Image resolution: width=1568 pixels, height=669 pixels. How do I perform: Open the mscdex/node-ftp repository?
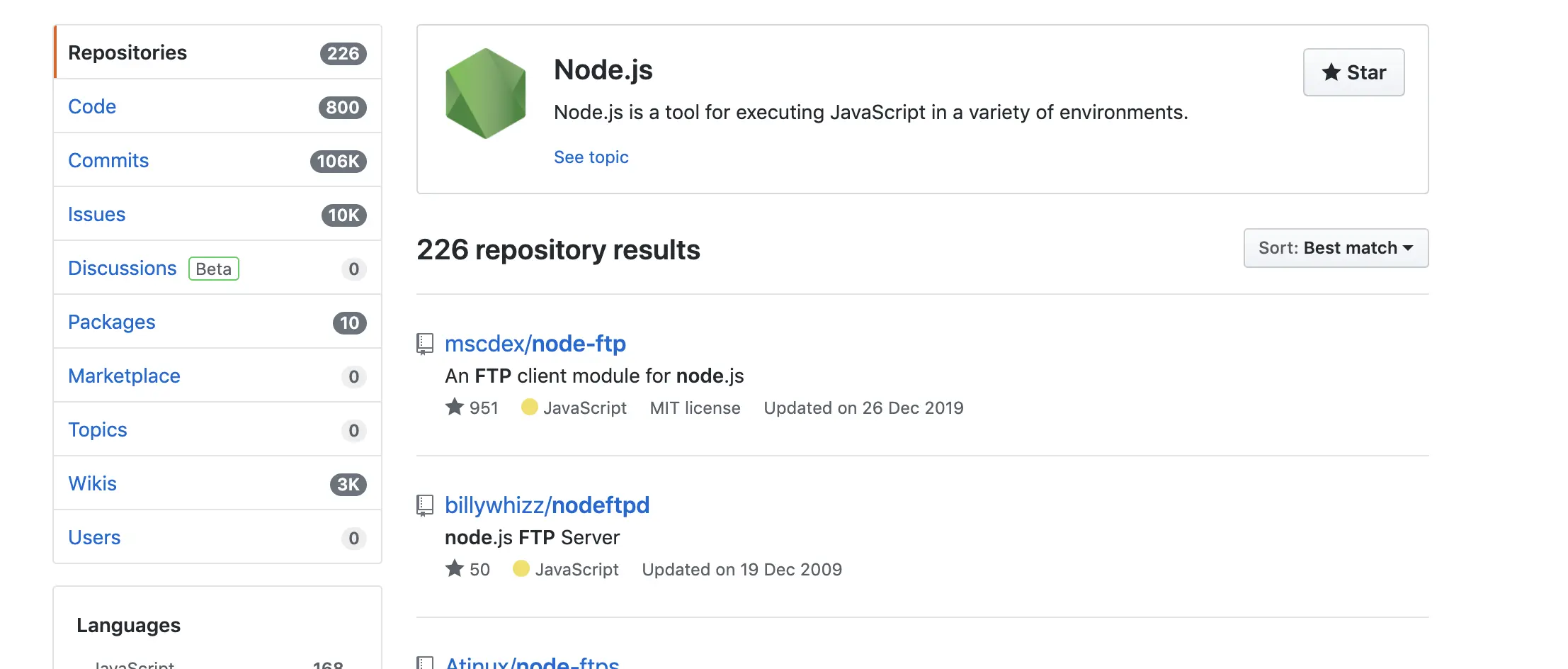tap(535, 344)
